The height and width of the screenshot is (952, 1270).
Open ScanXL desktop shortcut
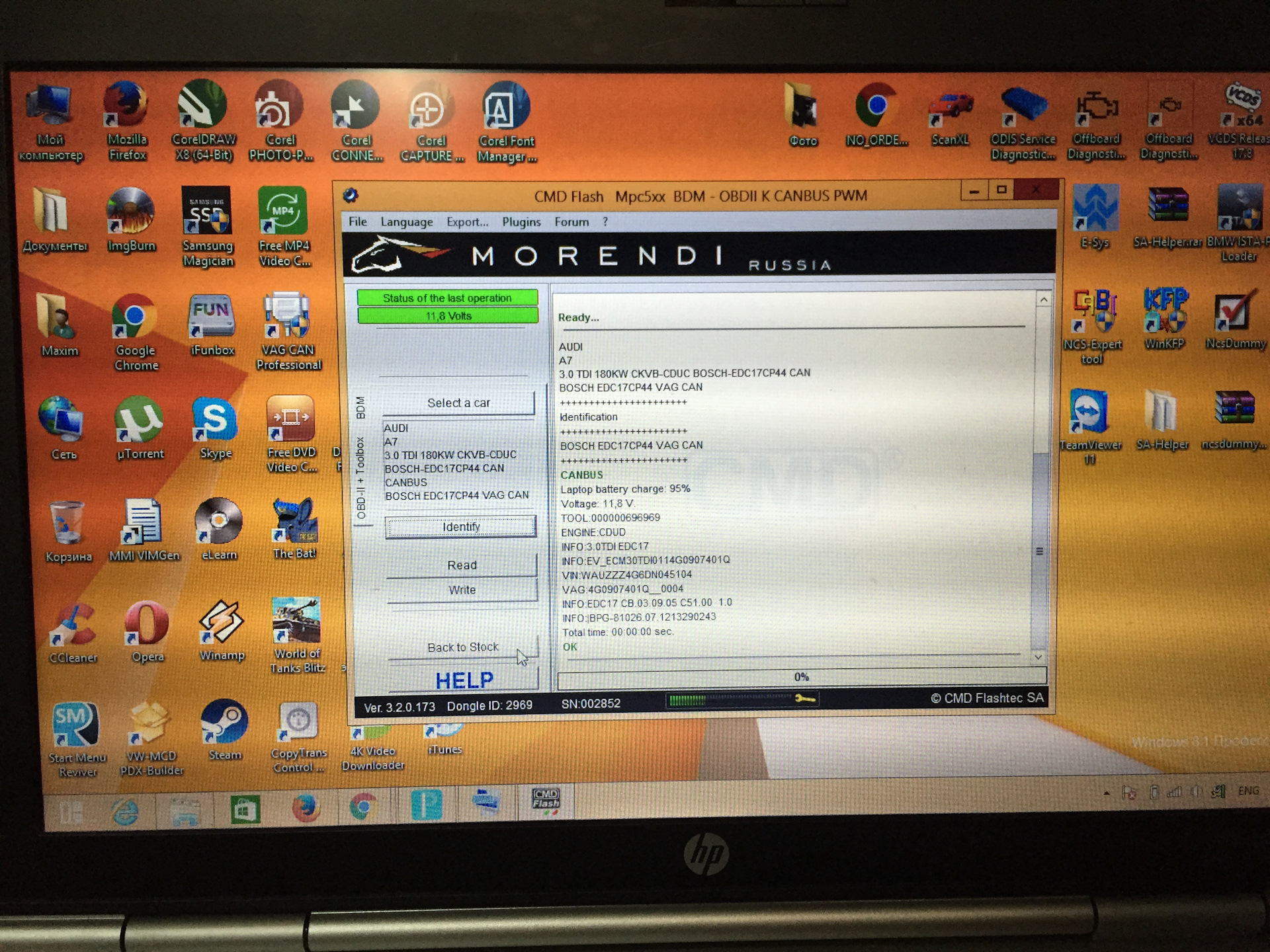[951, 119]
